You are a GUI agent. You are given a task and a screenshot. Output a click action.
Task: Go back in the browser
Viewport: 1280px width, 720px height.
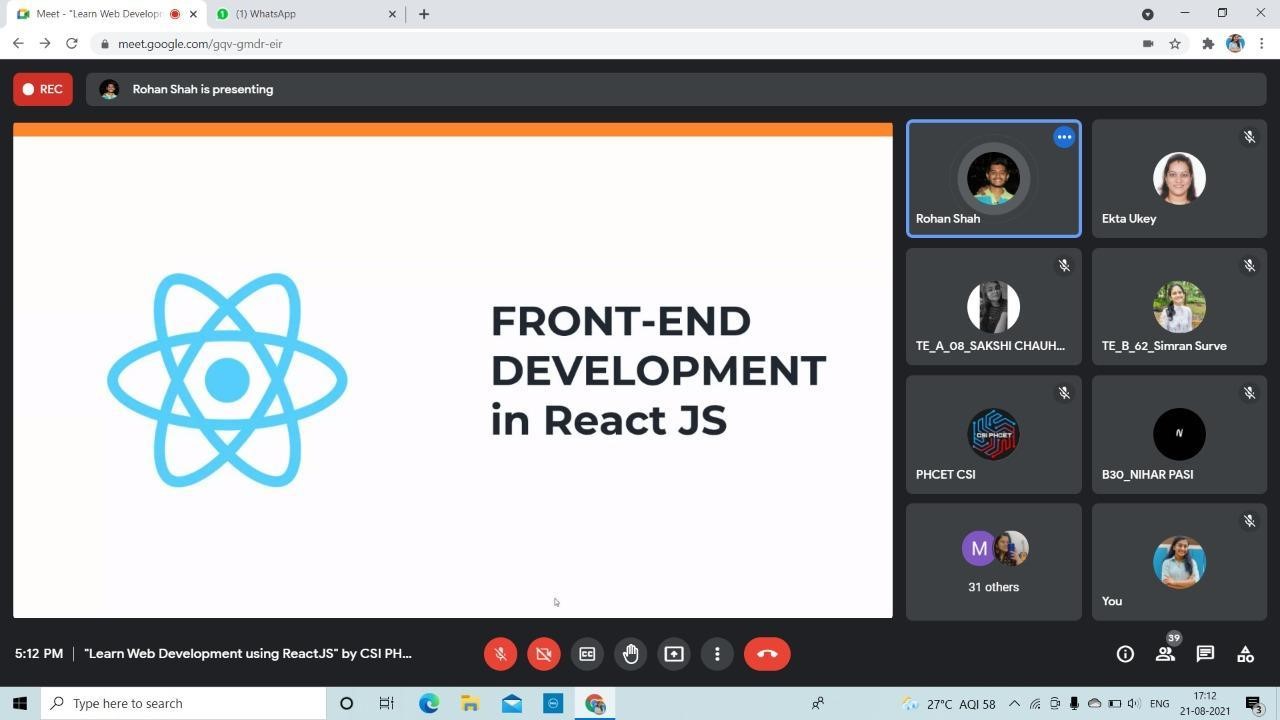(x=18, y=44)
